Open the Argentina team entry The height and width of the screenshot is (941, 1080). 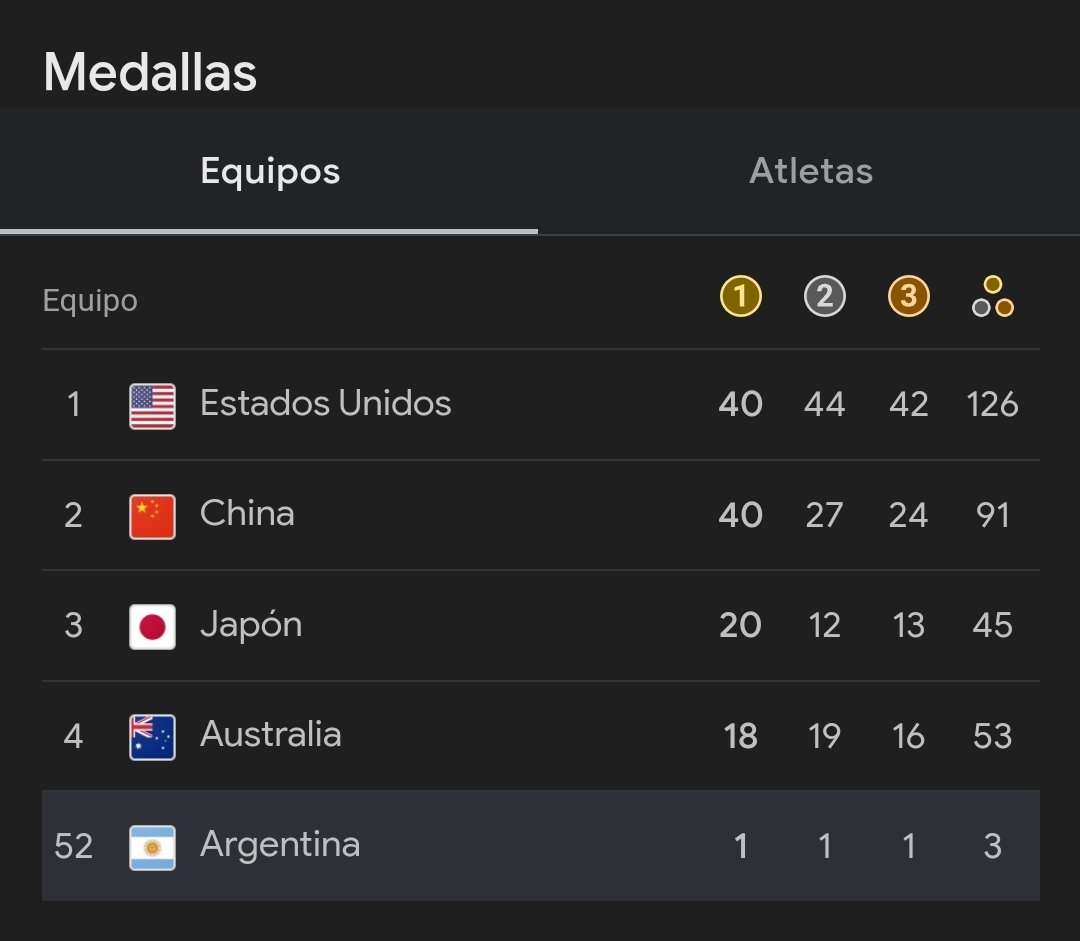[x=280, y=845]
